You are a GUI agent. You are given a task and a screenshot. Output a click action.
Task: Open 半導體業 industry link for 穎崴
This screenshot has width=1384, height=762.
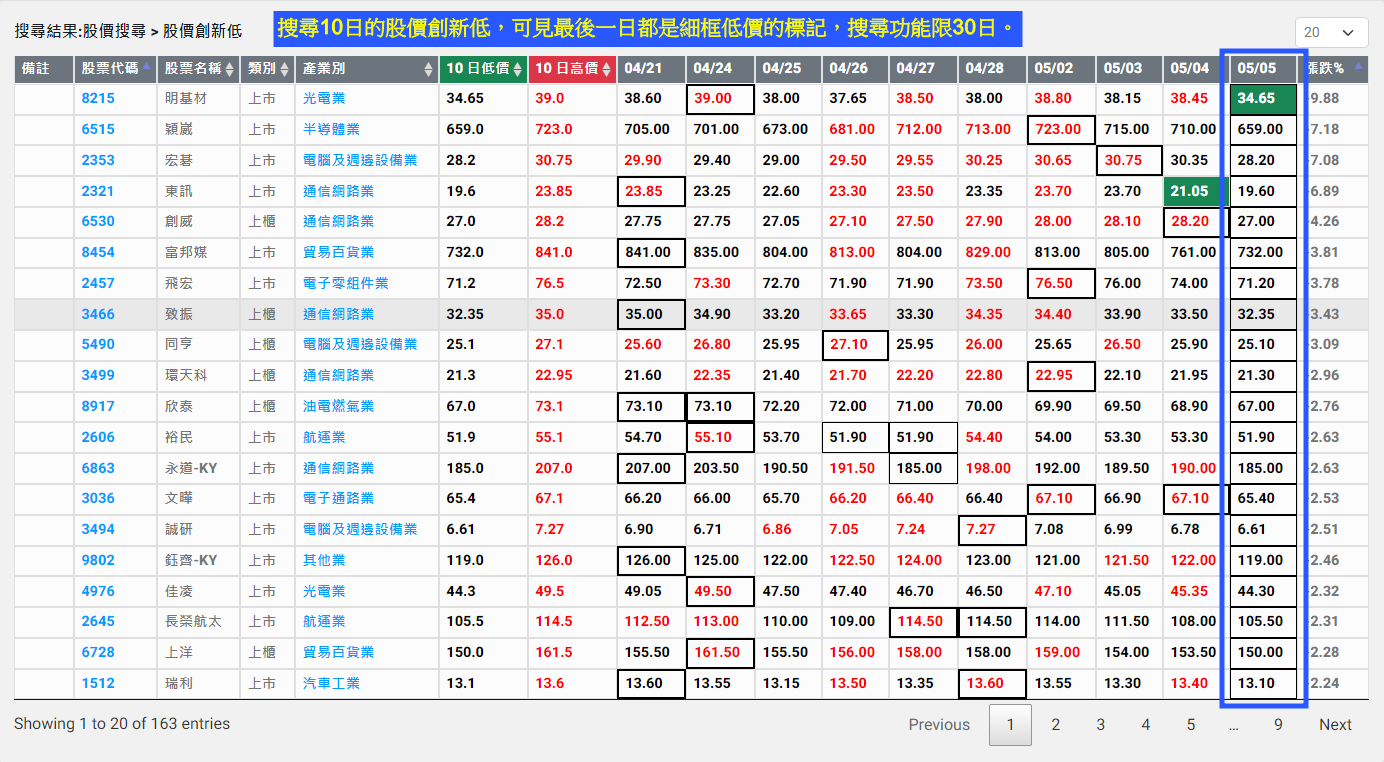pyautogui.click(x=331, y=129)
